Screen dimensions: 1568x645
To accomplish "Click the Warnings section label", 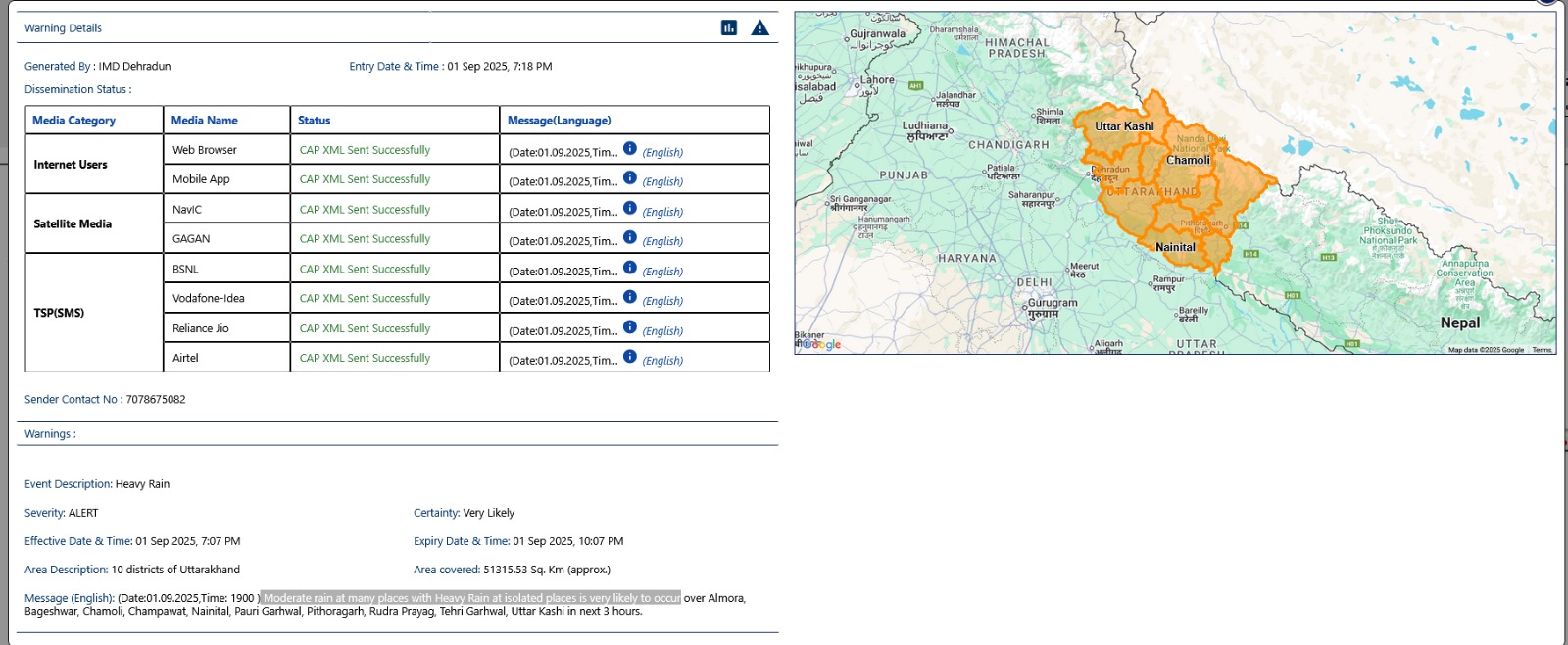I will (x=50, y=434).
